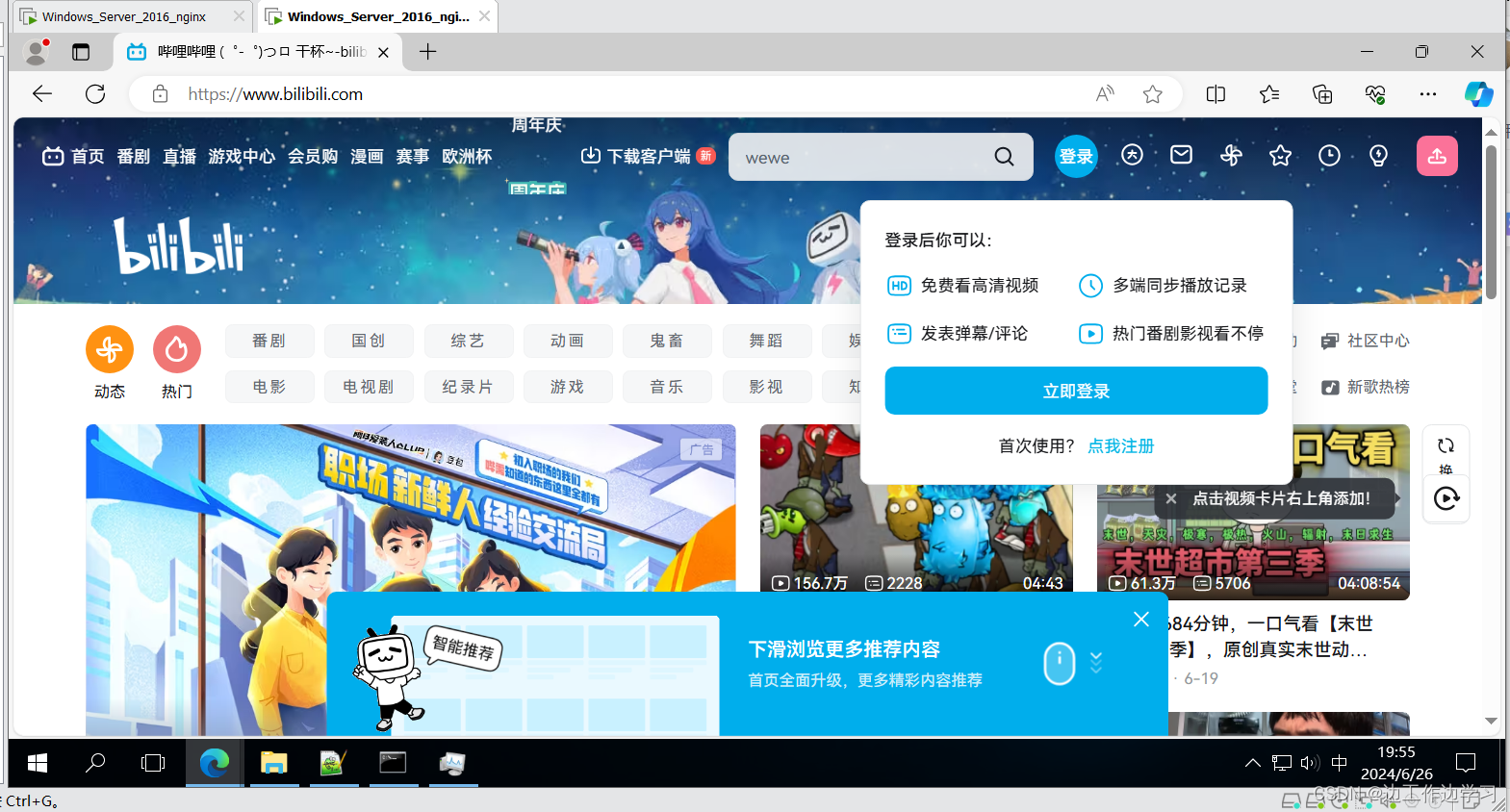Open 会员购 in top navigation

313,156
